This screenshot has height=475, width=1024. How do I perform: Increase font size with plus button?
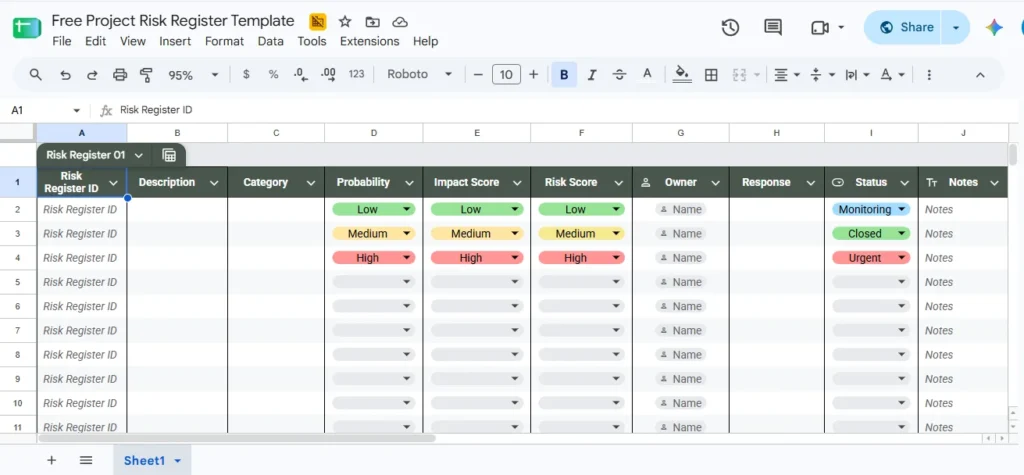point(534,74)
